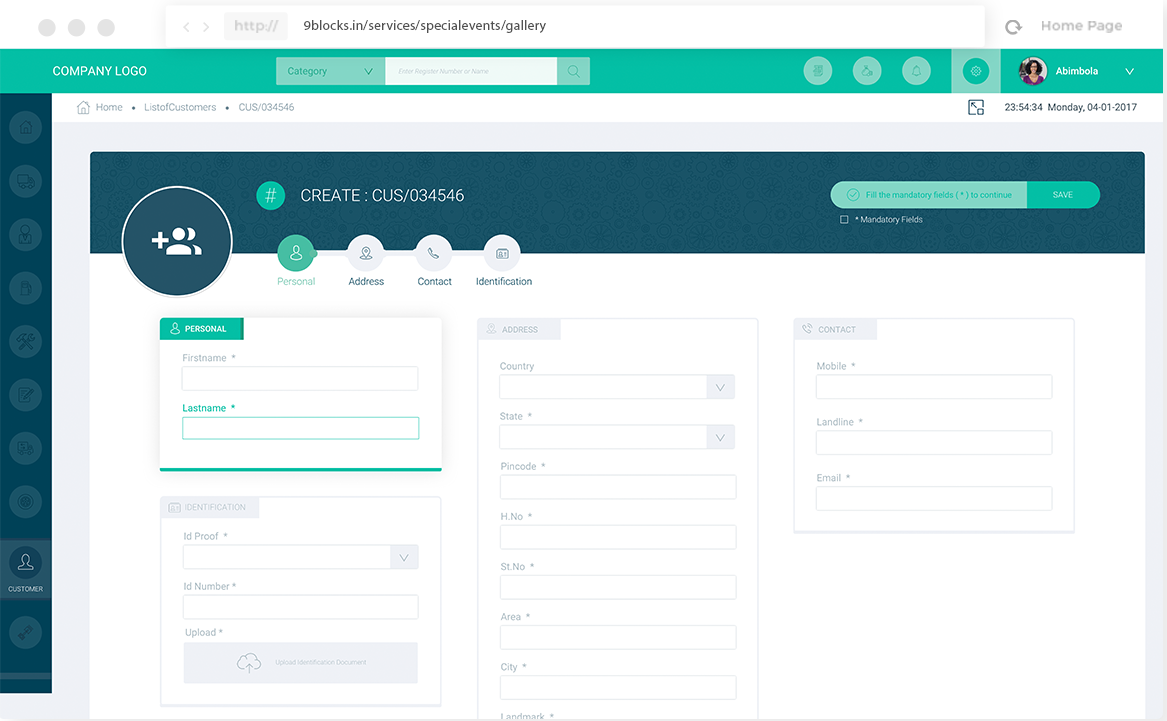The image size is (1167, 721).
Task: Select the IDENTIFICATION section header tab
Action: point(210,507)
